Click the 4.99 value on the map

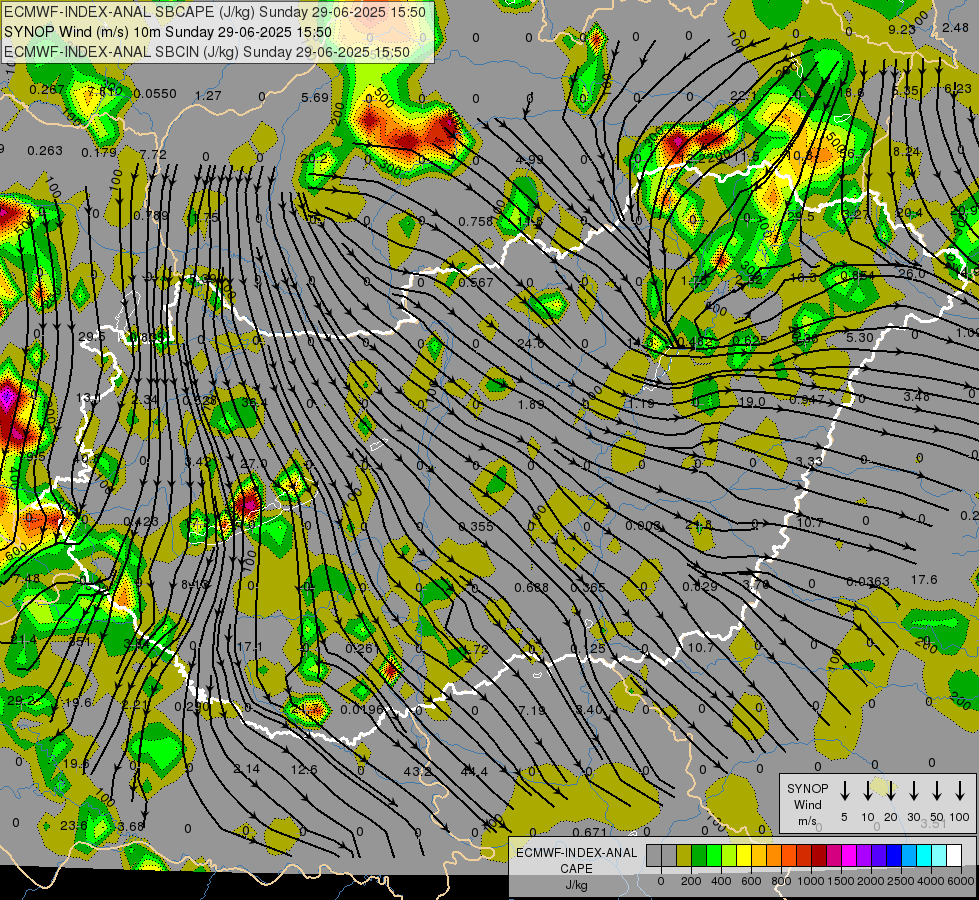(529, 159)
